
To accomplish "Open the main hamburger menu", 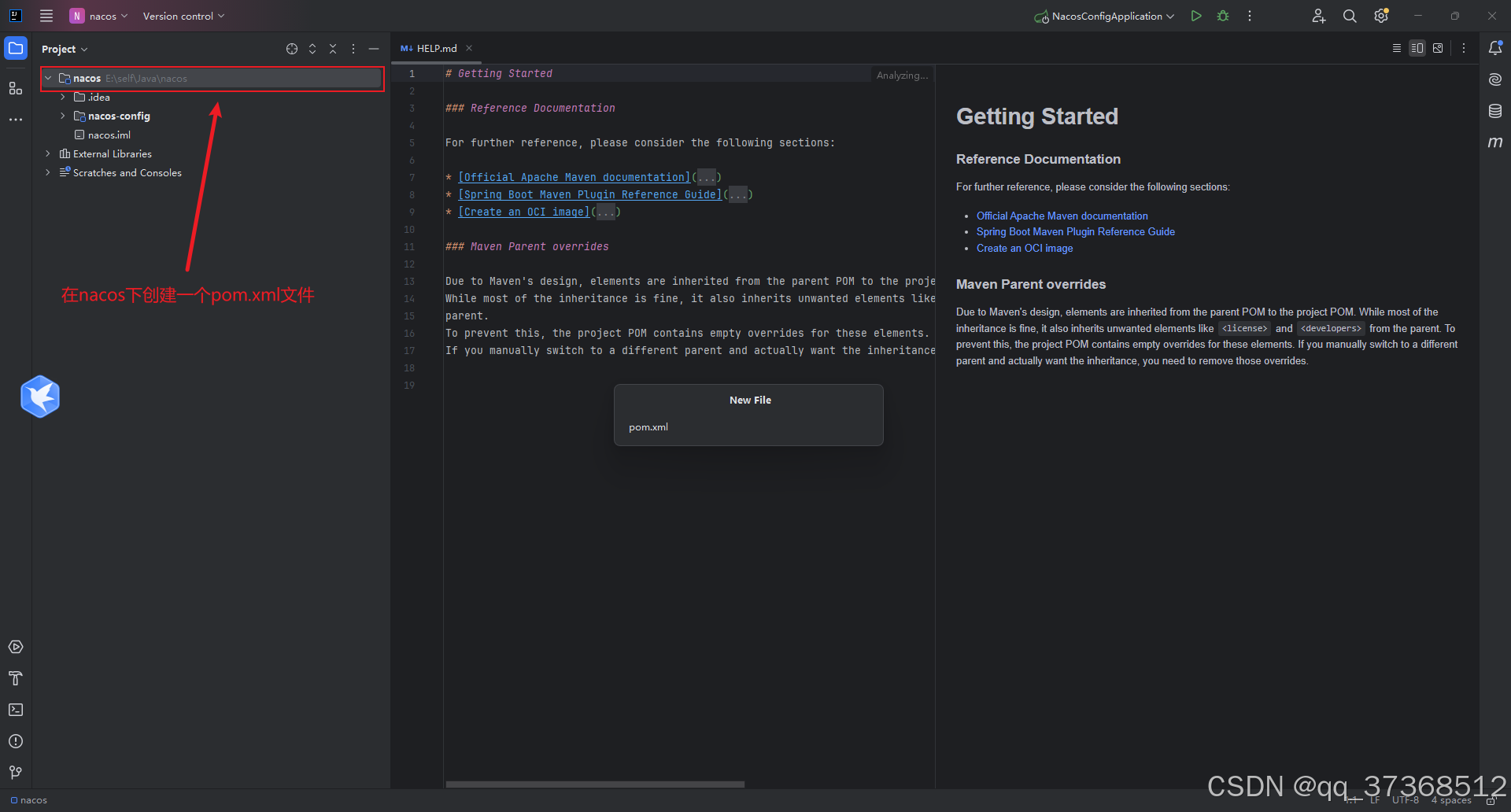I will (x=46, y=16).
